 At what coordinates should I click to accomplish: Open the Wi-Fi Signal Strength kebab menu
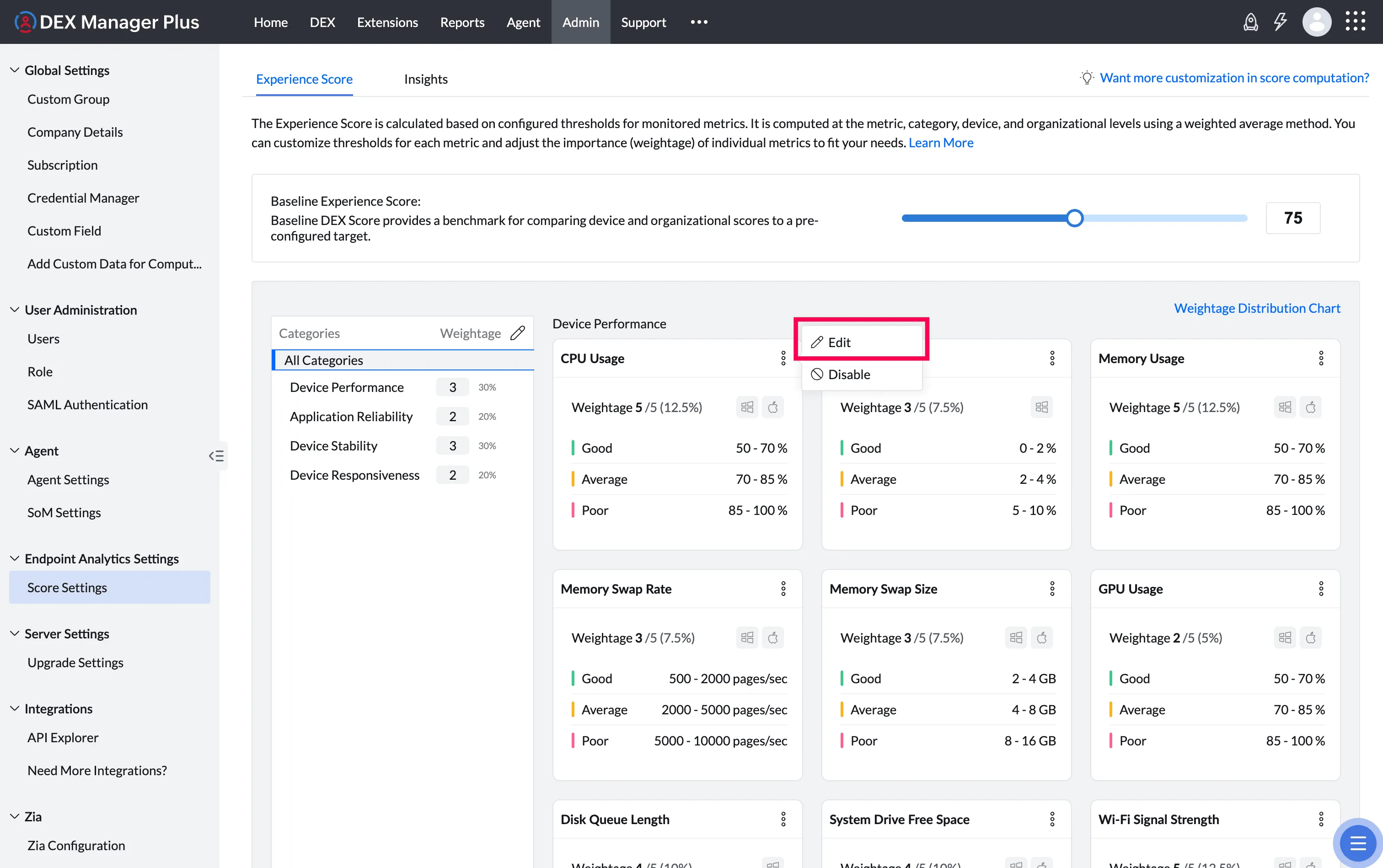(x=1321, y=819)
